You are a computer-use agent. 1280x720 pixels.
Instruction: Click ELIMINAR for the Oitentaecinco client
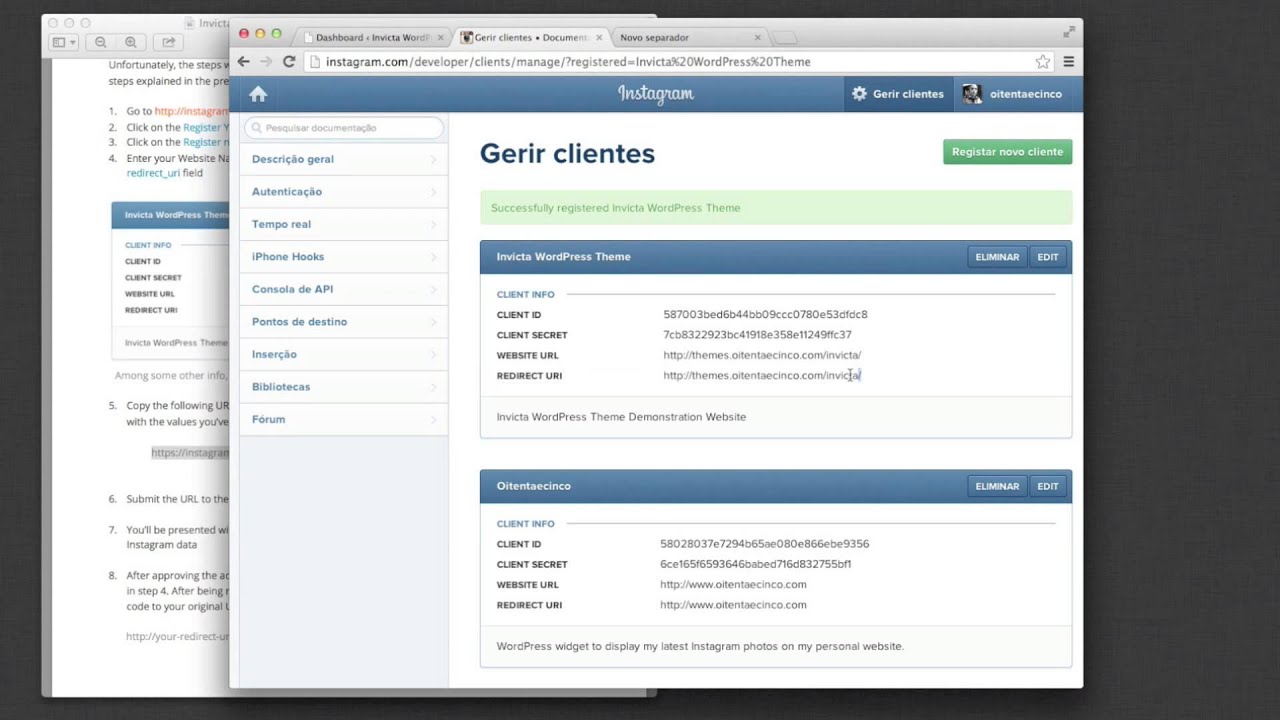(997, 486)
